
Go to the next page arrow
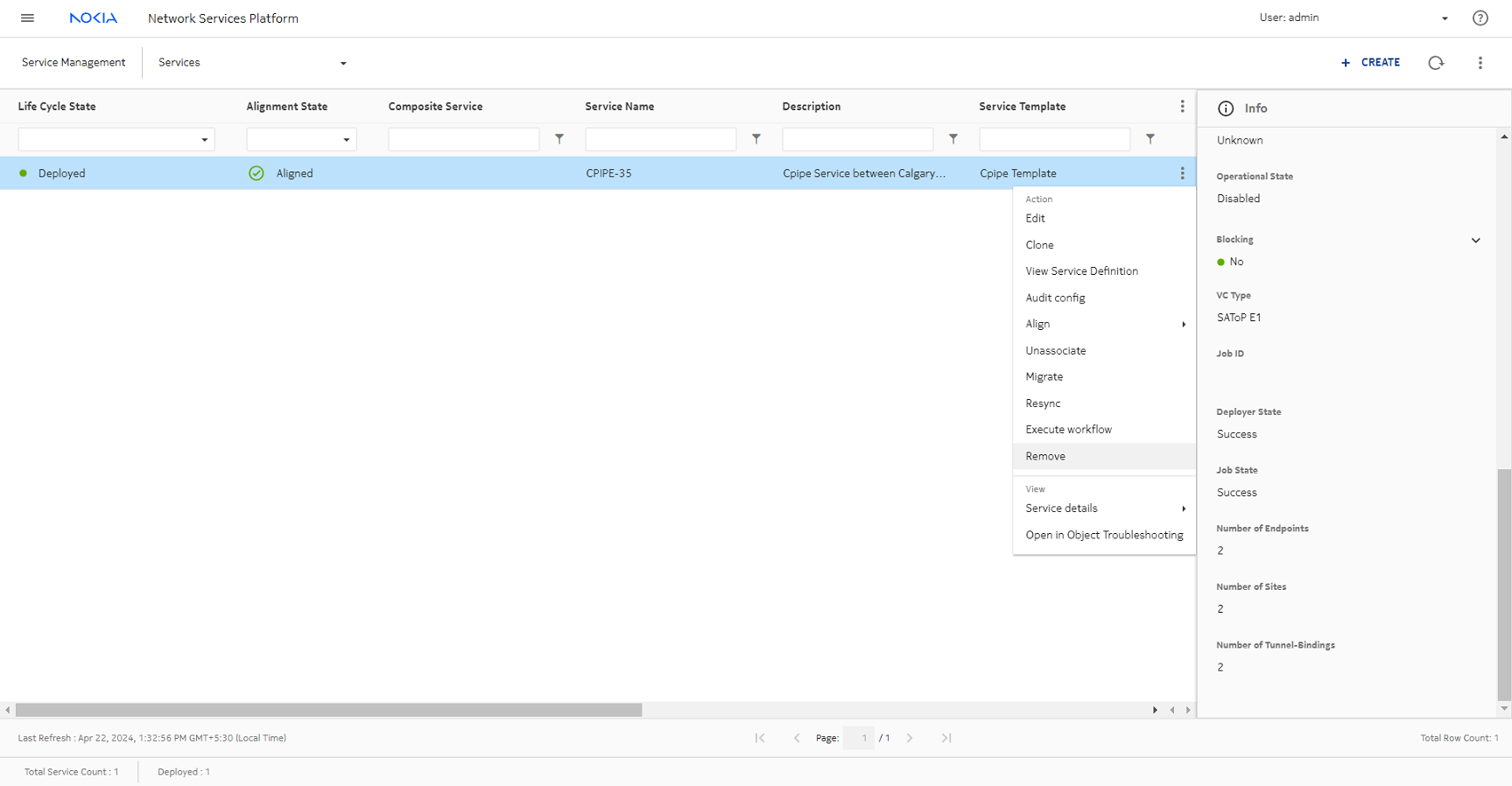click(910, 738)
